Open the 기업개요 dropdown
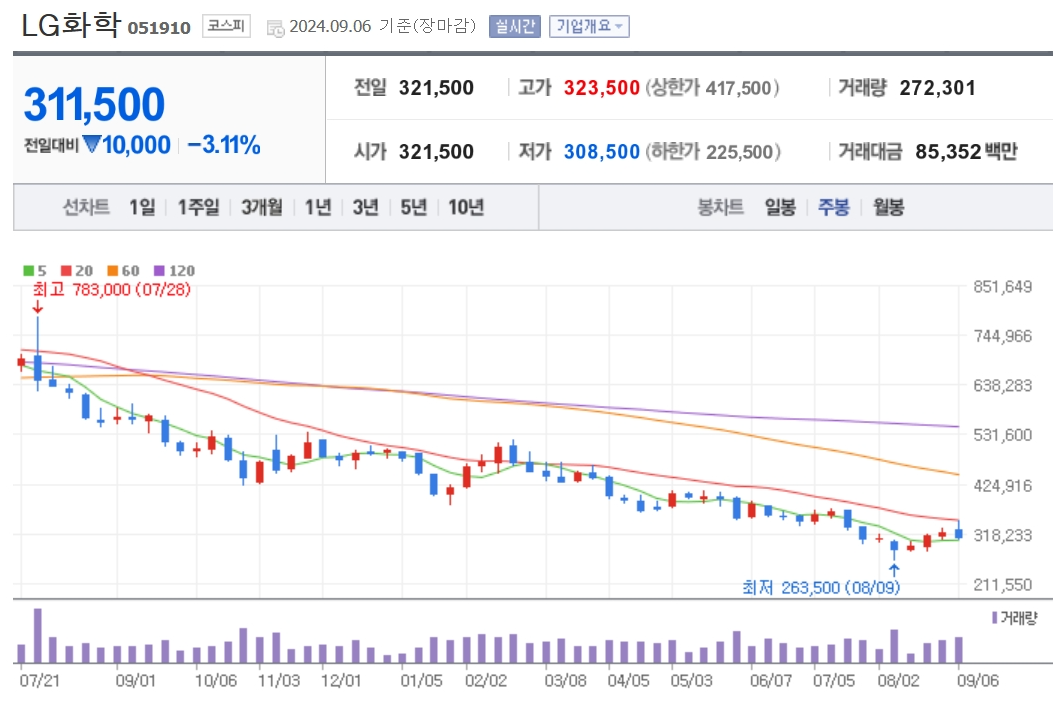 point(589,26)
